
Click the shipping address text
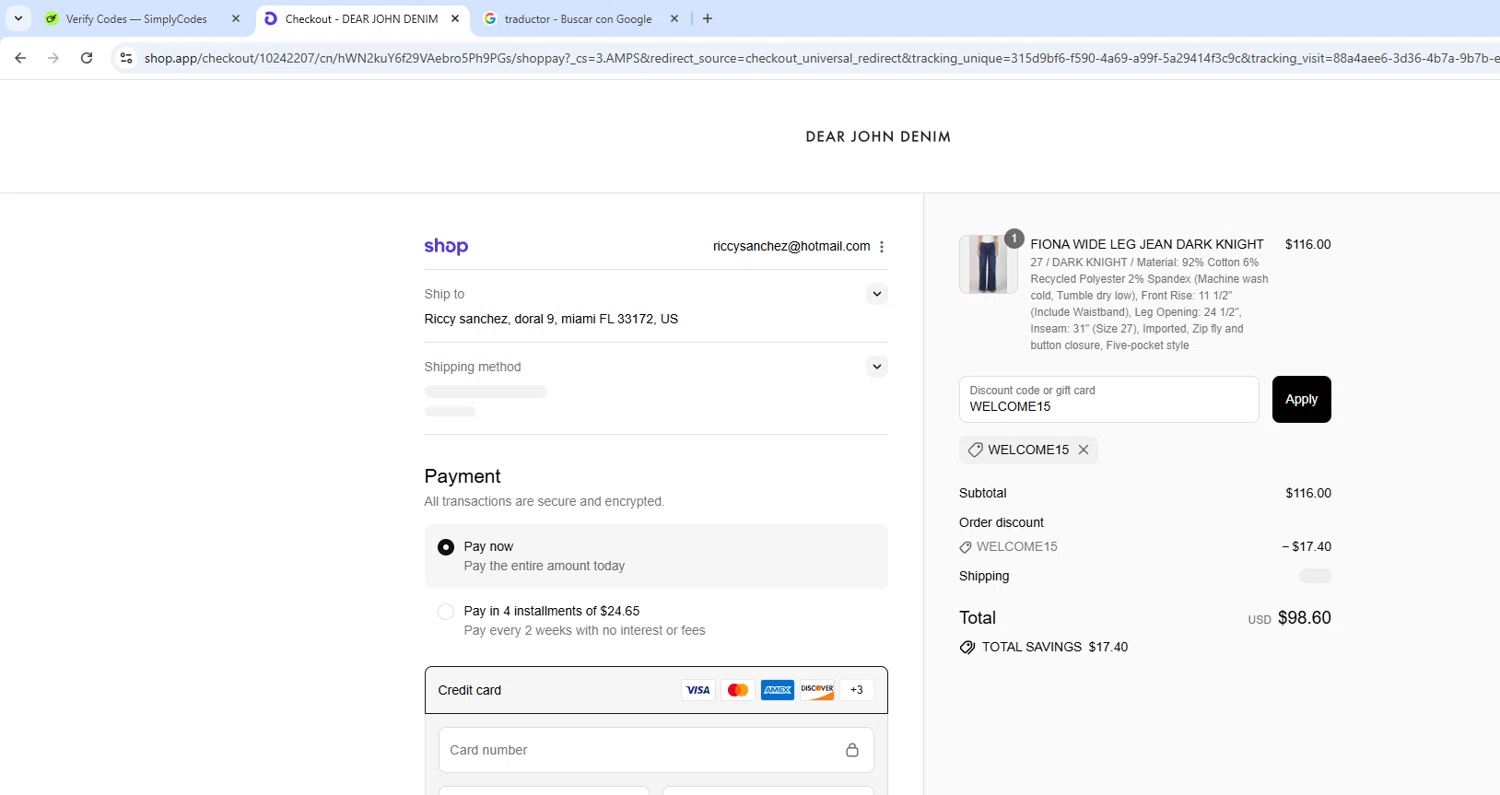coord(551,319)
